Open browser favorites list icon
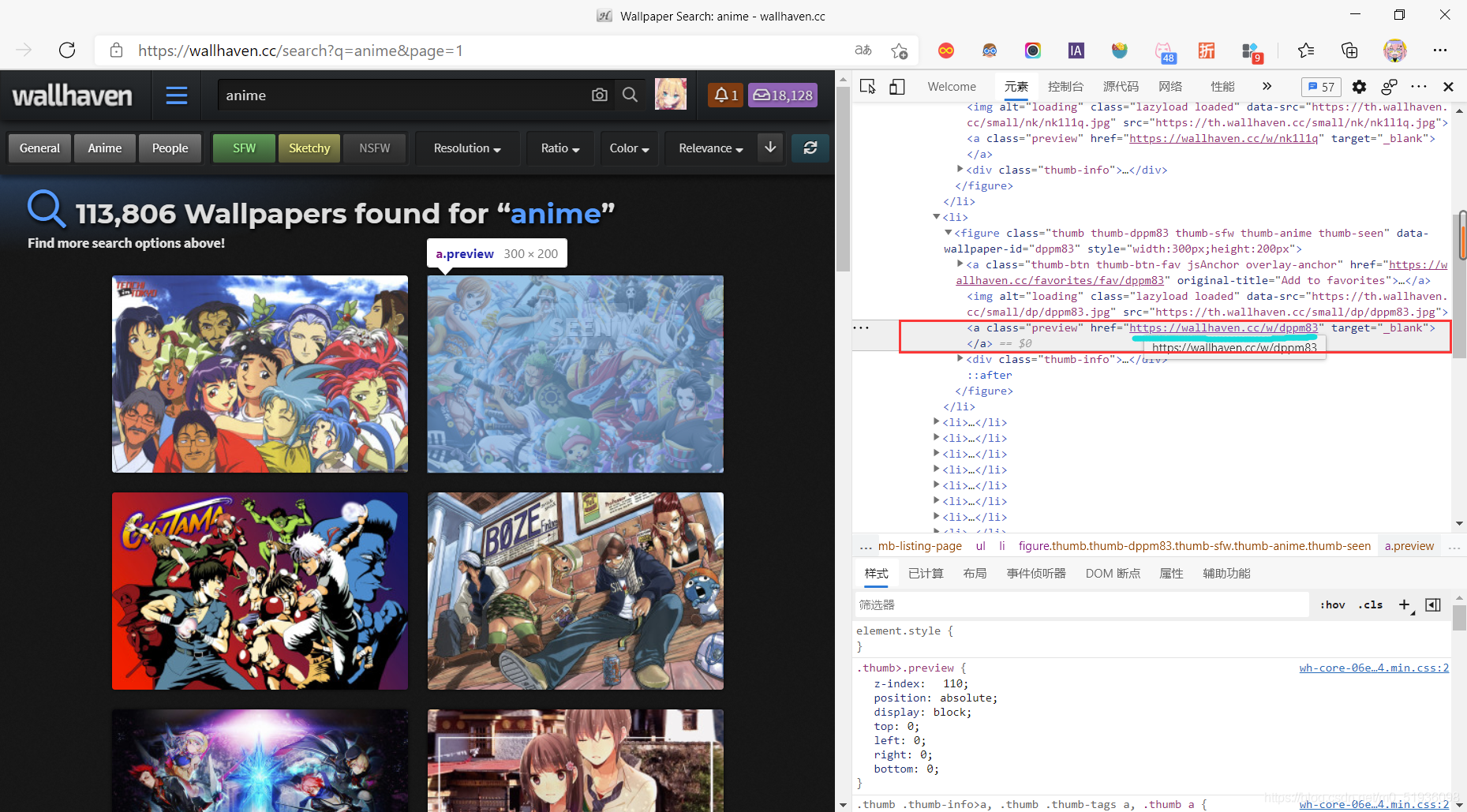The width and height of the screenshot is (1467, 812). (1306, 51)
